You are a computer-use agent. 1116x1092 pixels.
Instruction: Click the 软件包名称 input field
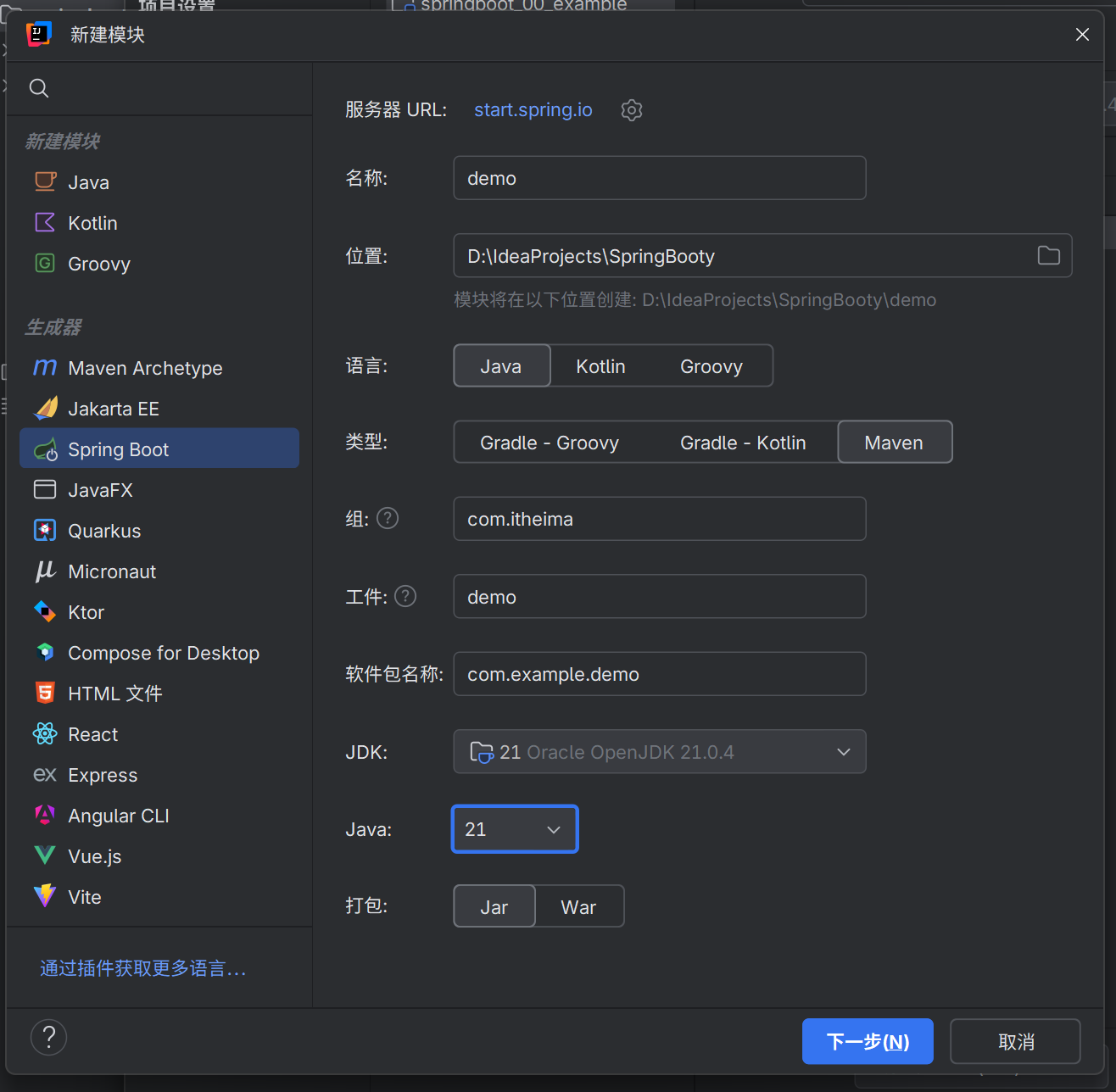[x=660, y=674]
